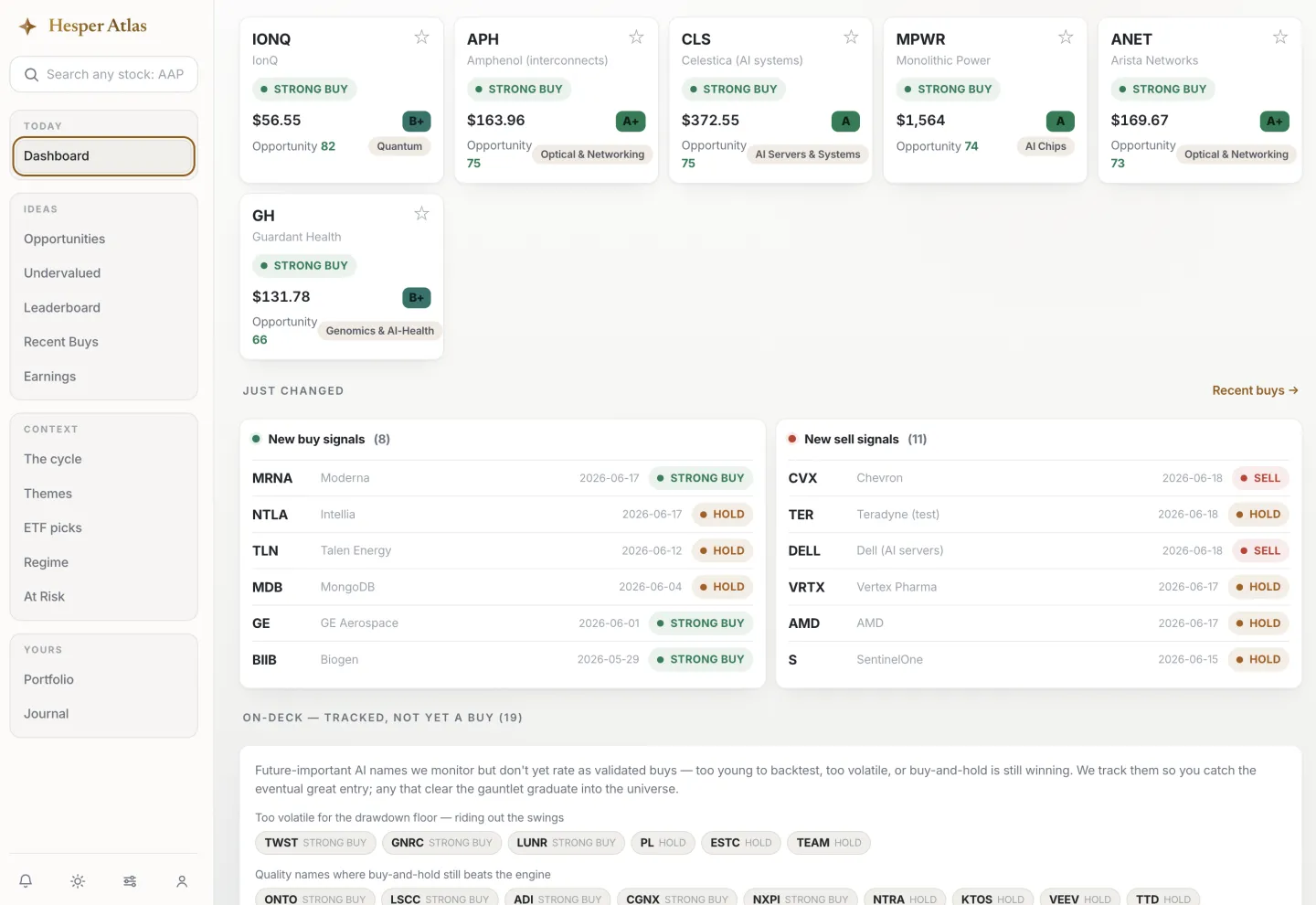Open Earnings page
1316x905 pixels.
coord(104,377)
